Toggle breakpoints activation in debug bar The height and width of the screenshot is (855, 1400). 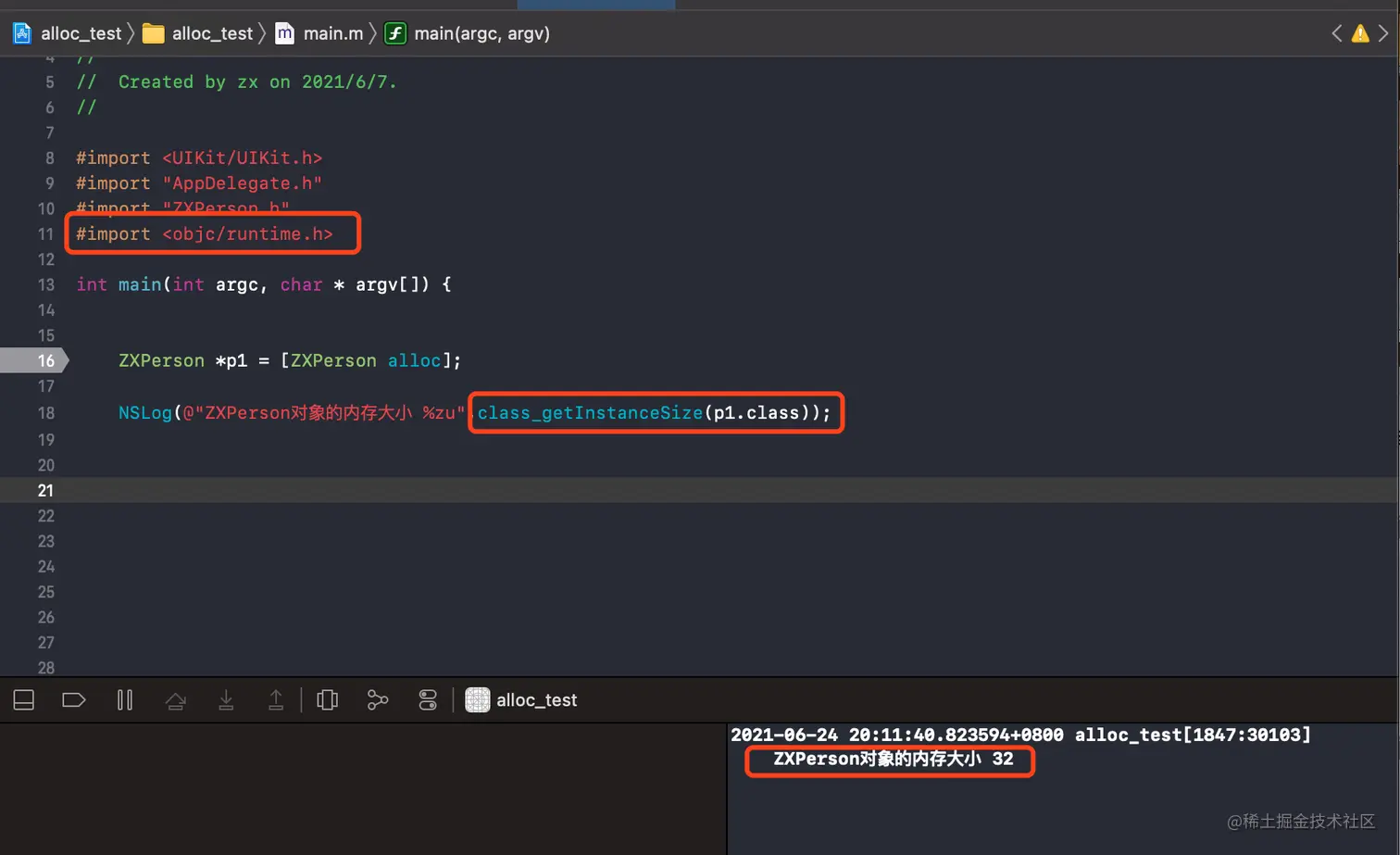(x=74, y=700)
